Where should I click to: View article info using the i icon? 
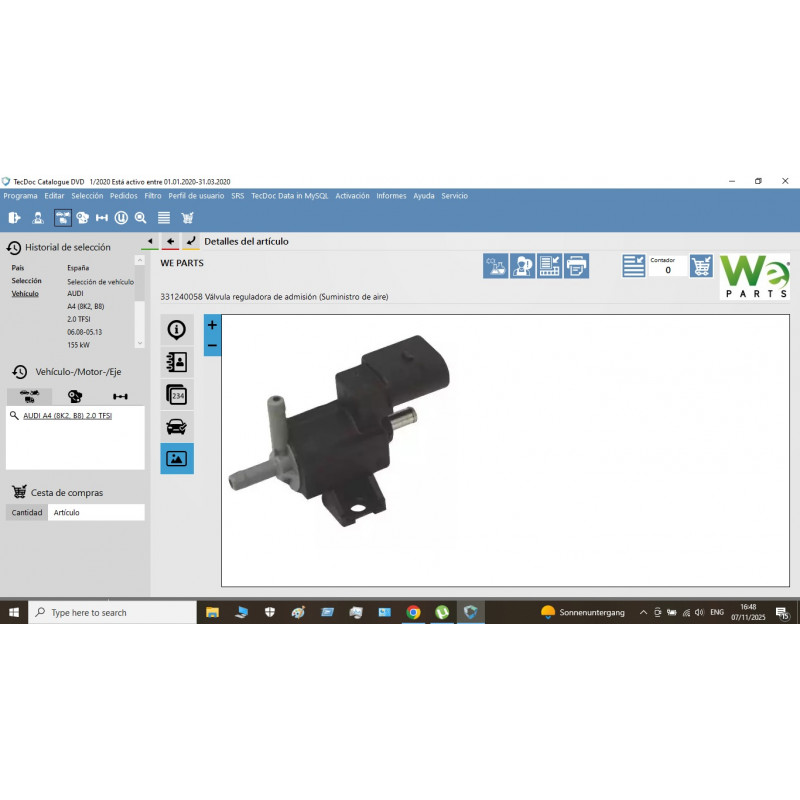(177, 330)
